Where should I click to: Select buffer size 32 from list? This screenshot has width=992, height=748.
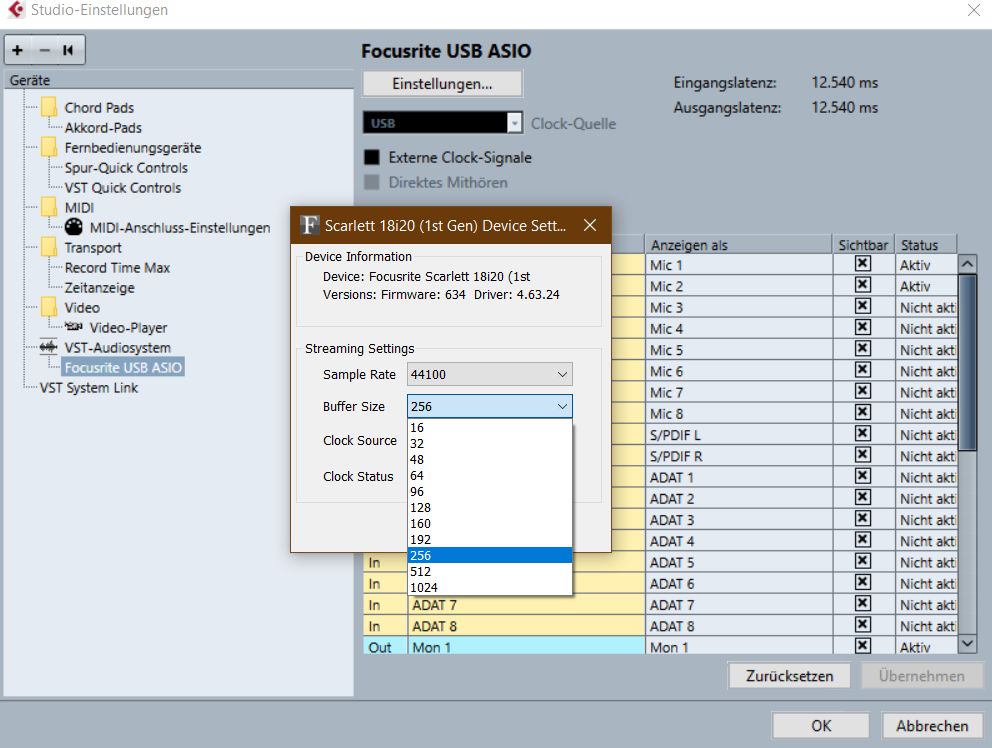[490, 443]
